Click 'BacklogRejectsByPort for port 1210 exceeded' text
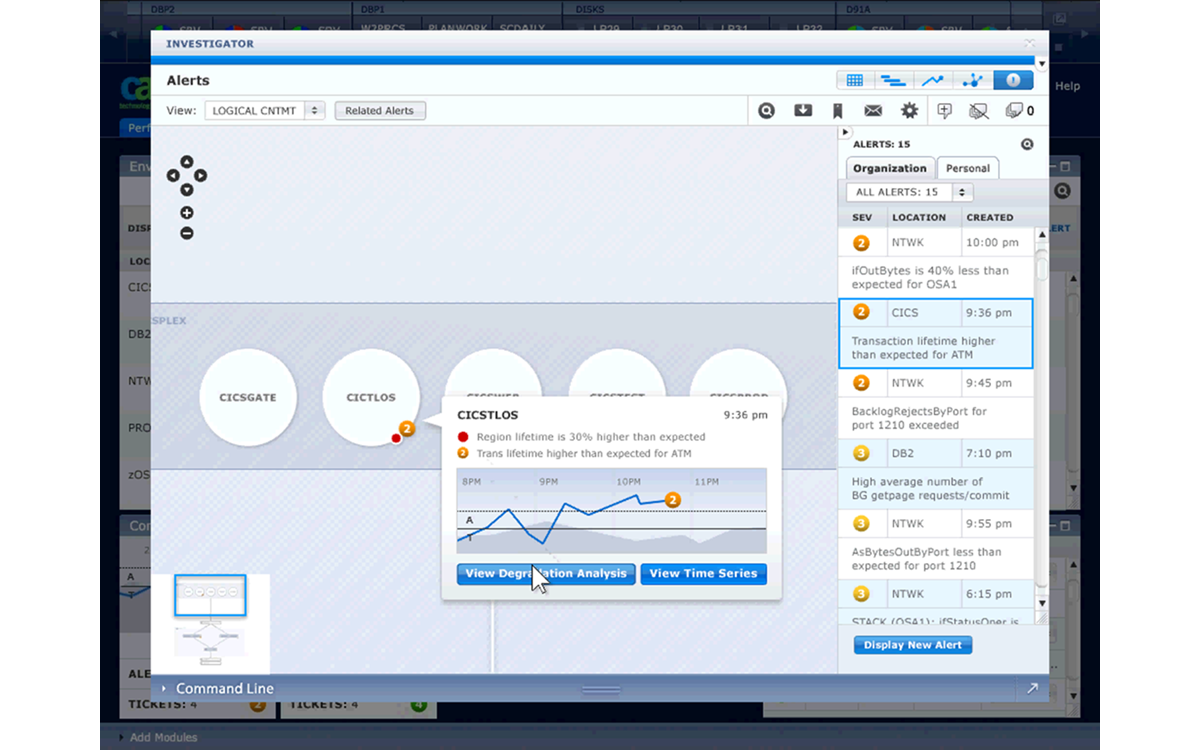Viewport: 1200px width, 750px height. click(919, 418)
